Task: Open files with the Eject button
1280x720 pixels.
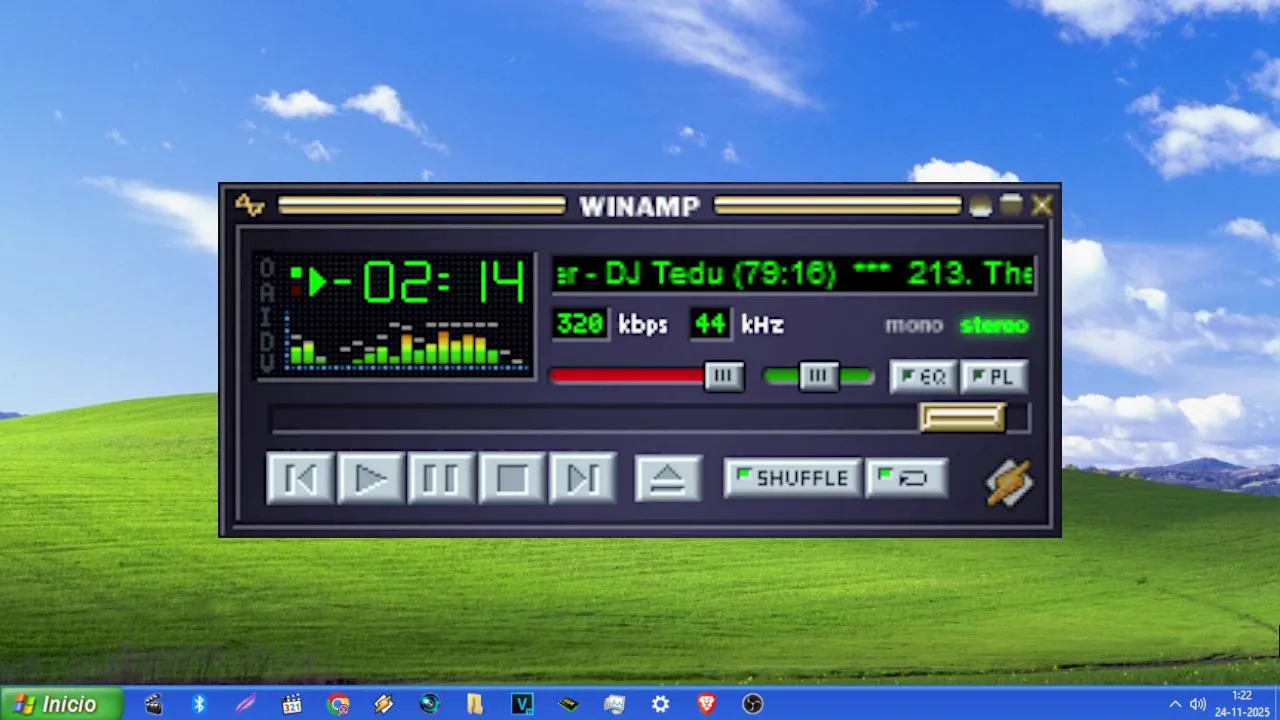Action: (668, 478)
